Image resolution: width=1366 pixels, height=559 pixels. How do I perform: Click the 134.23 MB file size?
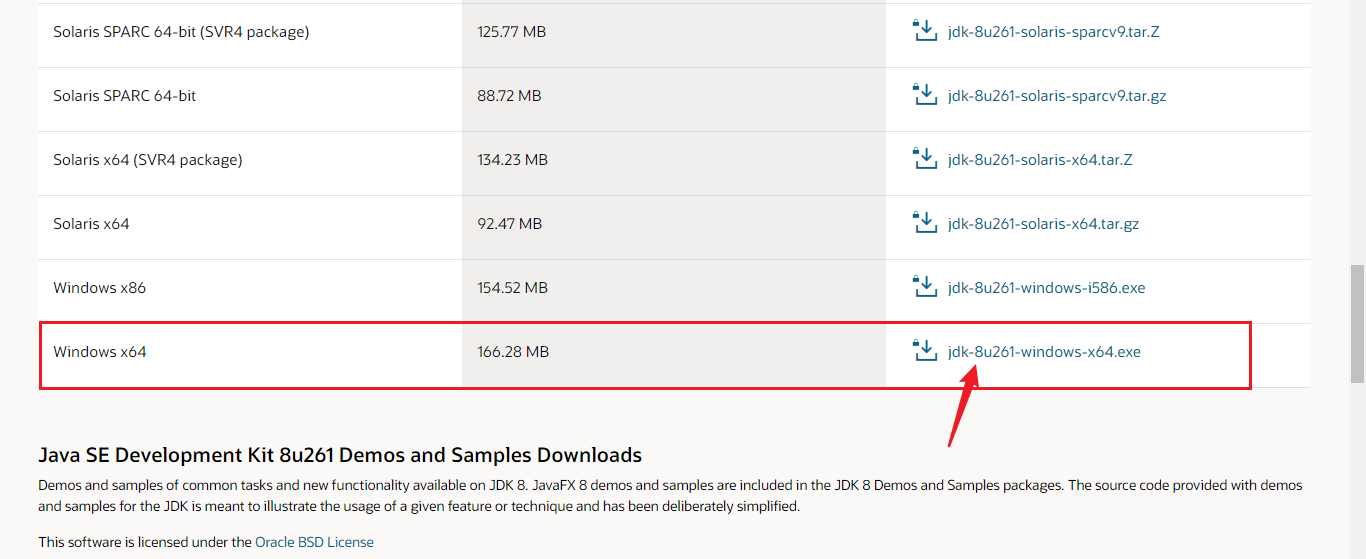[x=512, y=160]
